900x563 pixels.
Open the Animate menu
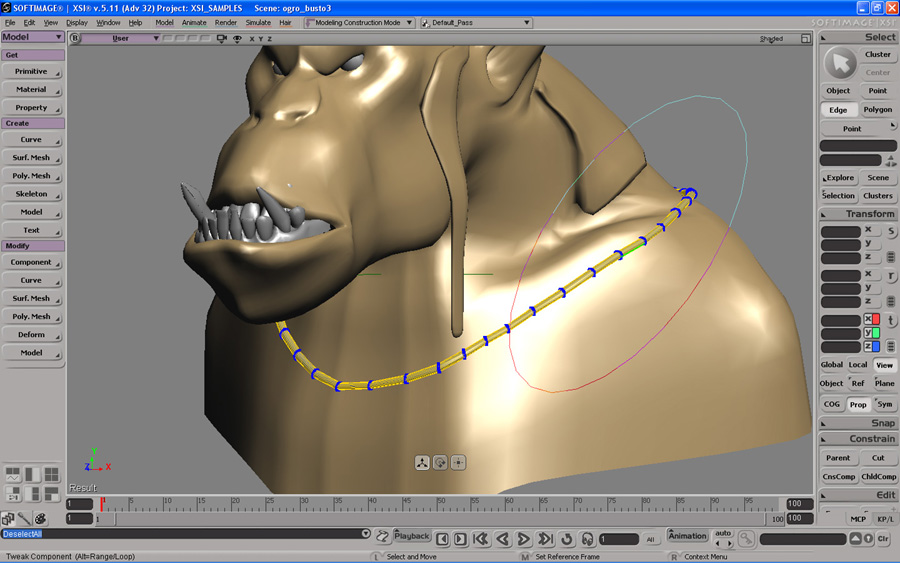[194, 22]
